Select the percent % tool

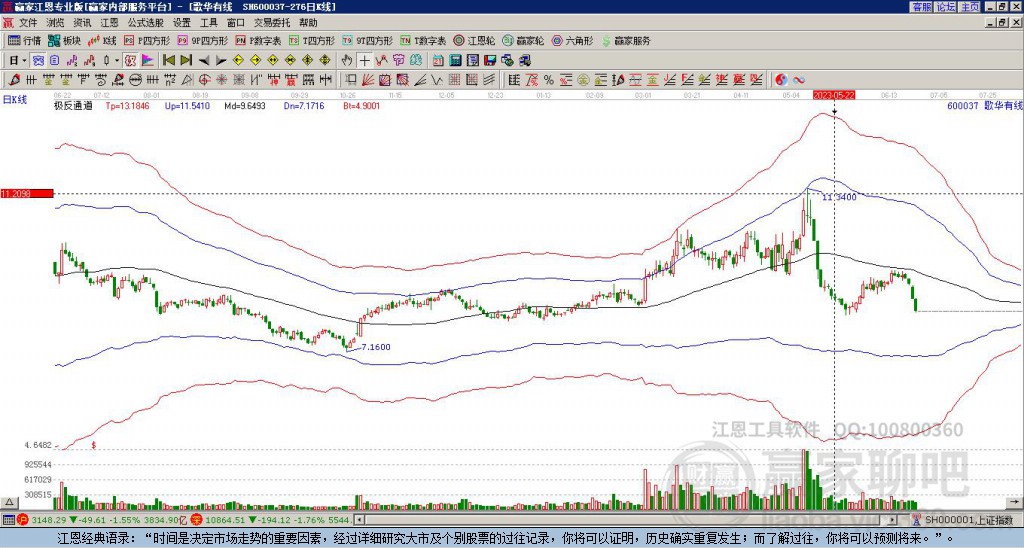coord(549,80)
